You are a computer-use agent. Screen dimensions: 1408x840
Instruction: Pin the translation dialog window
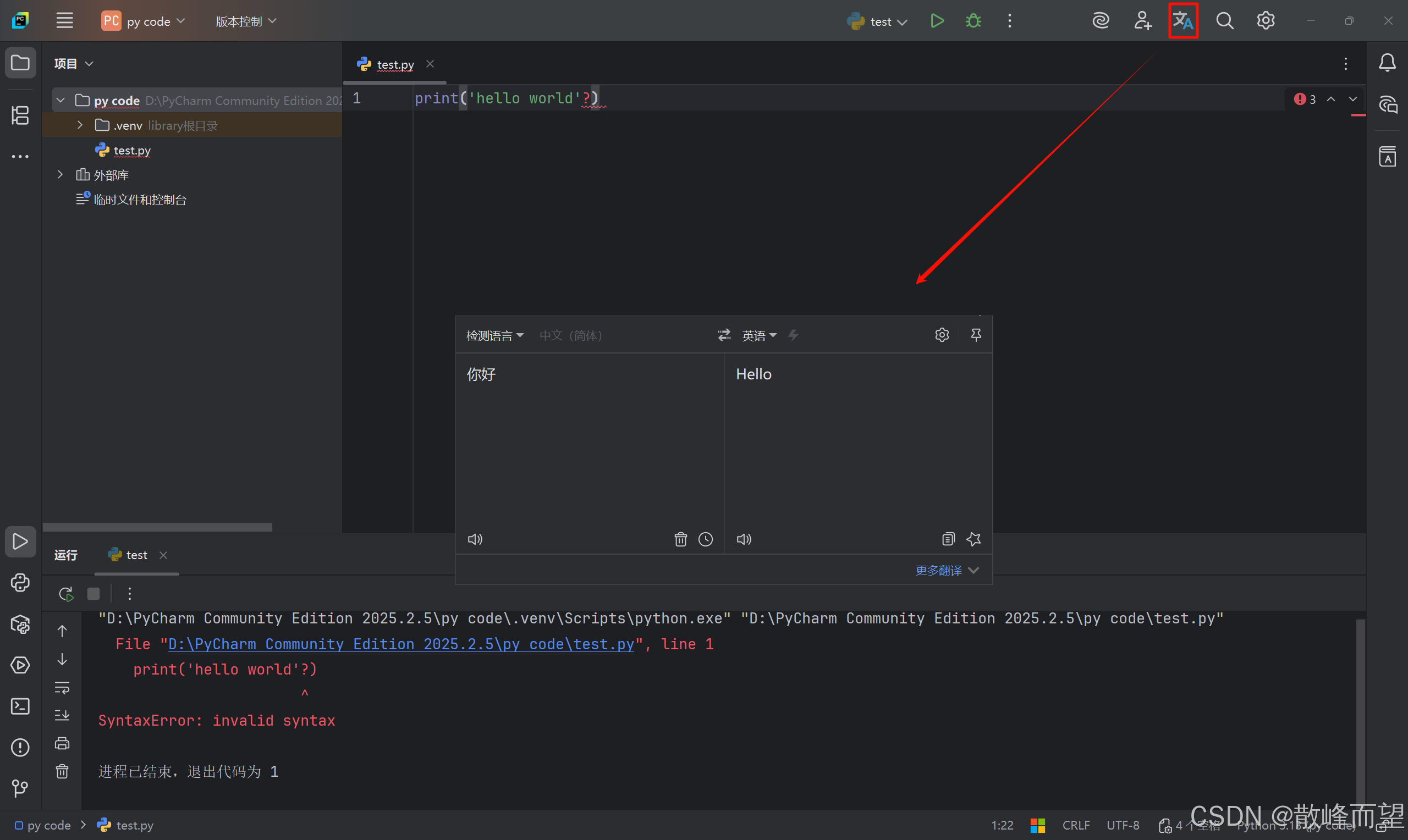point(976,335)
